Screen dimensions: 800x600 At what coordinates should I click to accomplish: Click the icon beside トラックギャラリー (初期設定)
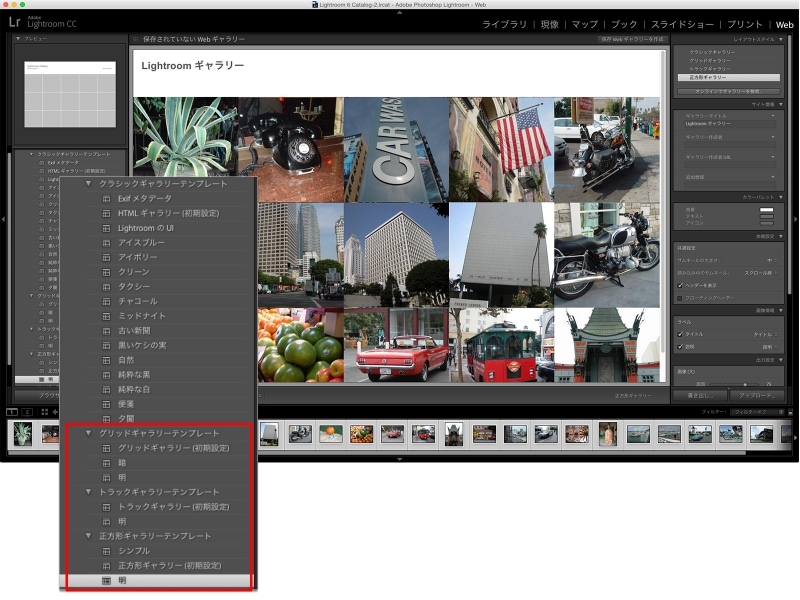tap(107, 507)
